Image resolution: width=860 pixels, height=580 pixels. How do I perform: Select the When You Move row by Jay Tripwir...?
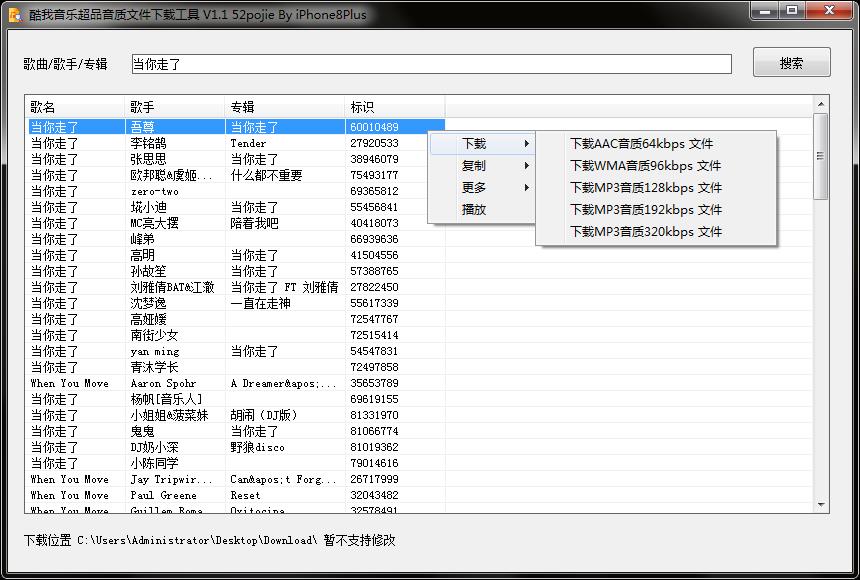coord(236,479)
